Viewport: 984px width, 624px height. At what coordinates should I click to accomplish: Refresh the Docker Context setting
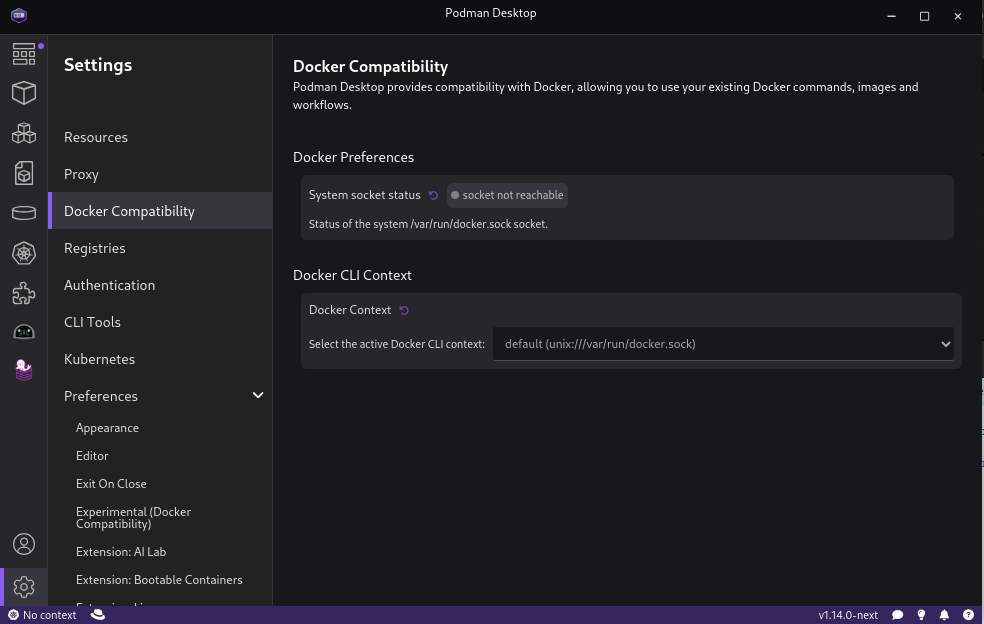404,310
